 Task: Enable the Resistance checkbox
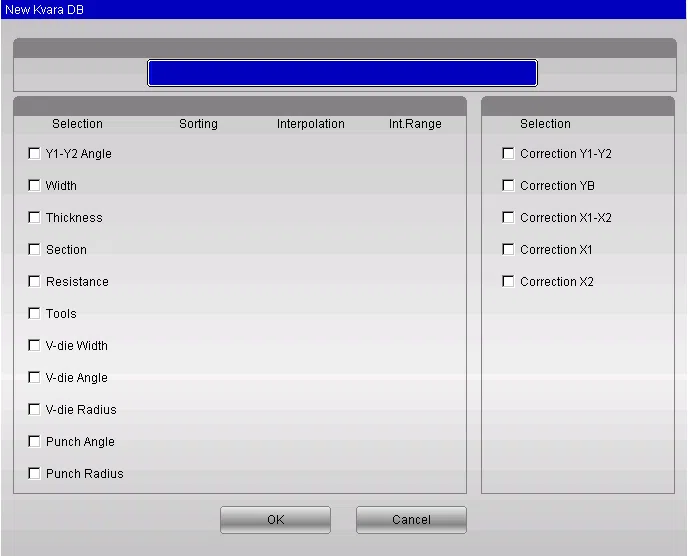[x=34, y=281]
